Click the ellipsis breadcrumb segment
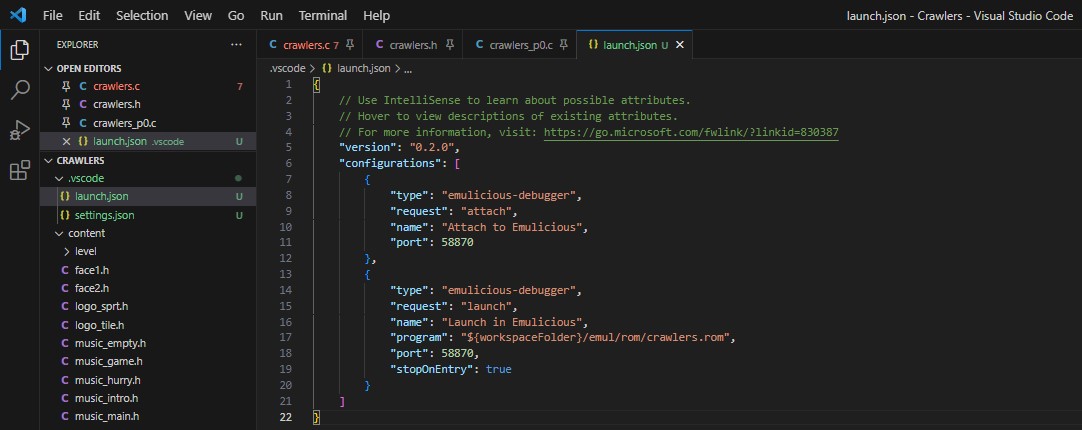The width and height of the screenshot is (1082, 430). [409, 68]
